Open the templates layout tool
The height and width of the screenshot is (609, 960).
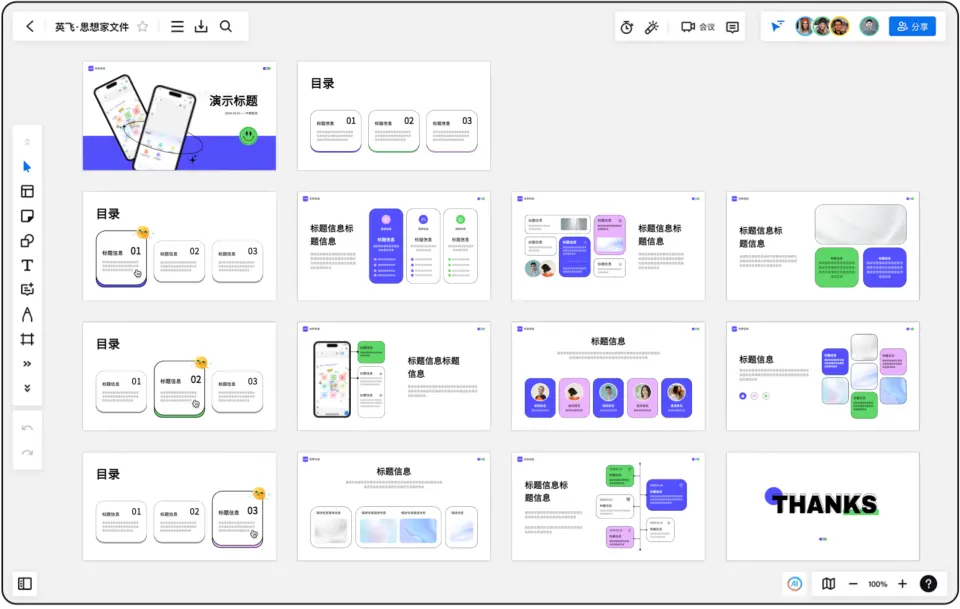(x=27, y=192)
